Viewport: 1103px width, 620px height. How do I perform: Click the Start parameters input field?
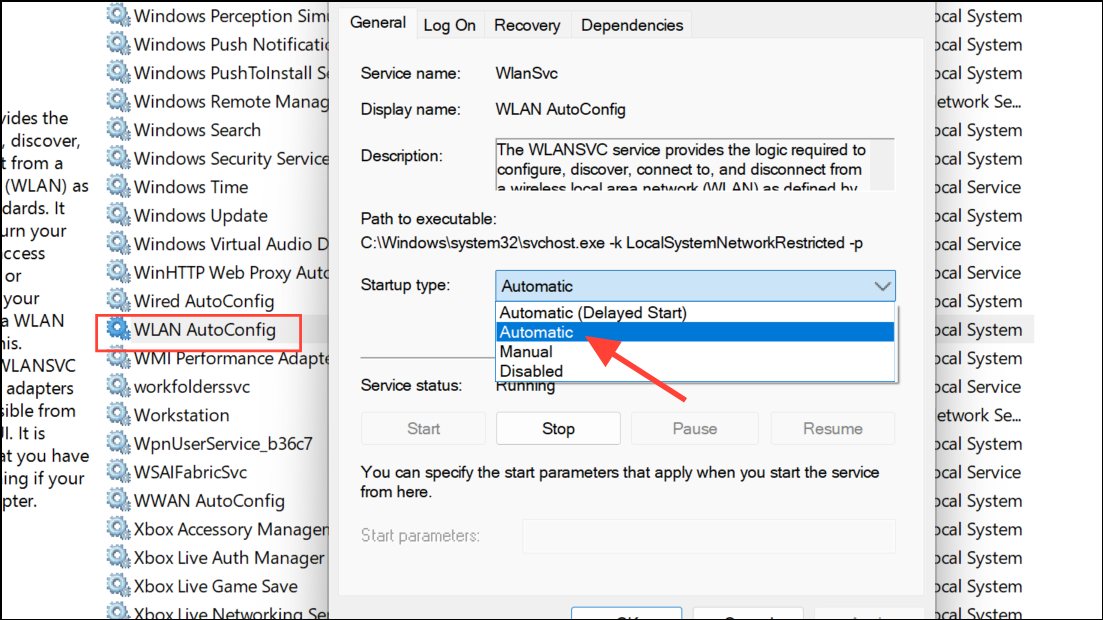(x=708, y=536)
